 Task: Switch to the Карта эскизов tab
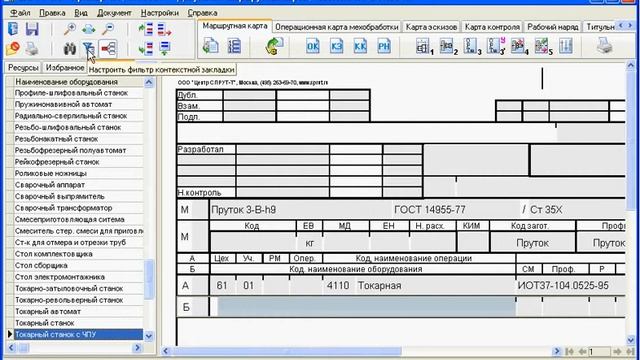point(431,27)
